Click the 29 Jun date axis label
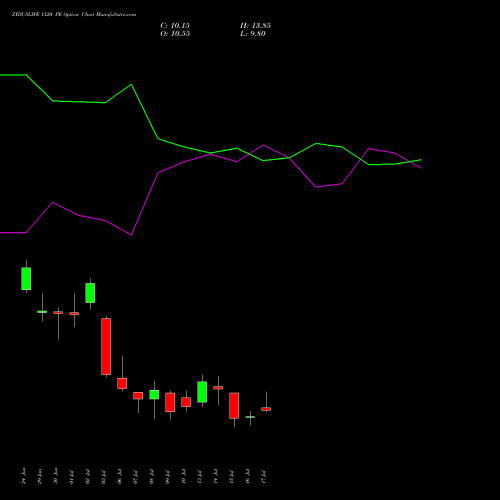The image size is (500, 500). [40, 476]
